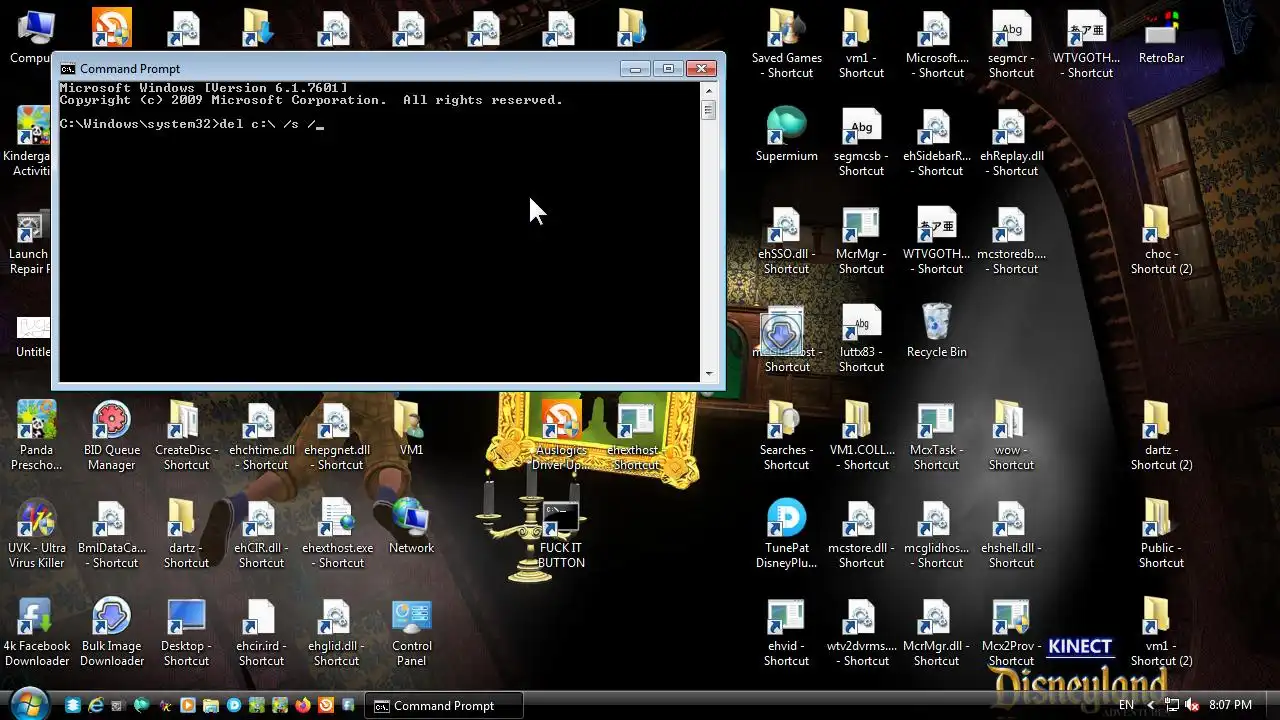Screen dimensions: 1280x720
Task: Select the ehexthost.exe shortcut icon
Action: click(x=337, y=533)
